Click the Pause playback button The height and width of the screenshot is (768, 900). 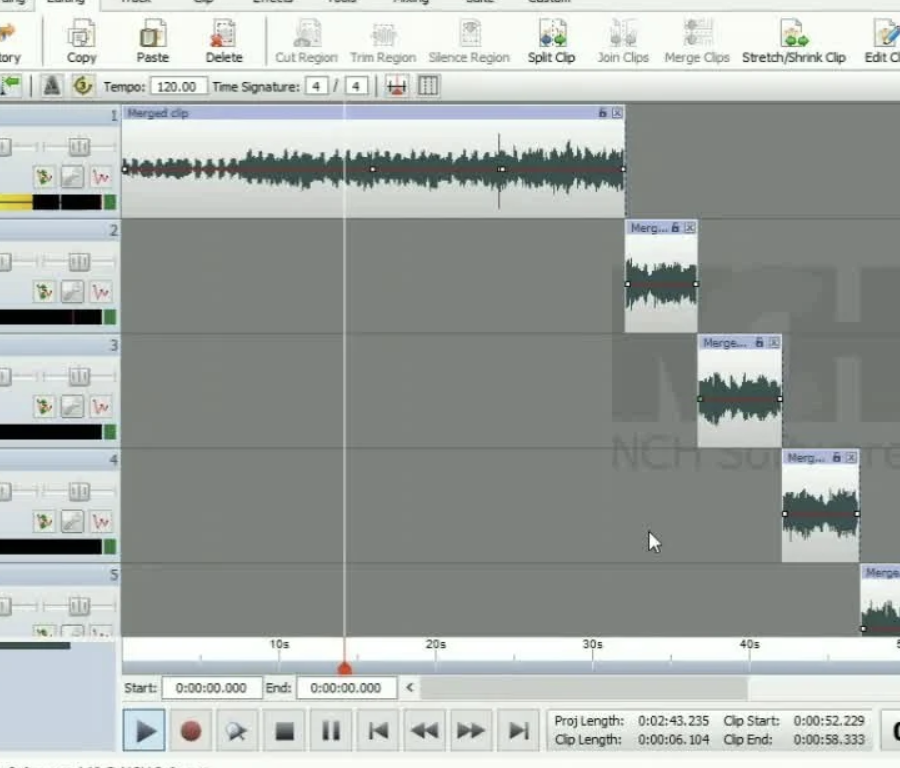pyautogui.click(x=331, y=731)
